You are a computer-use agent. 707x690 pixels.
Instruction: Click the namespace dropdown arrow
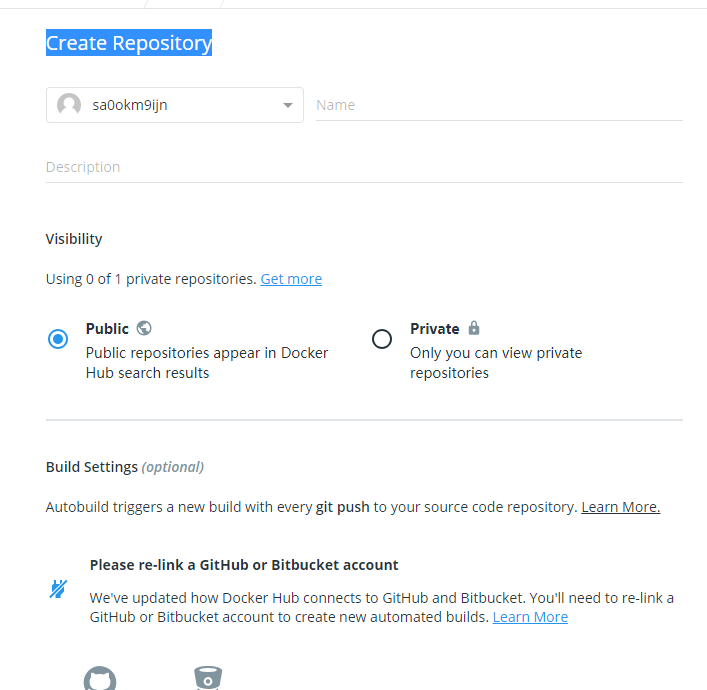[288, 105]
